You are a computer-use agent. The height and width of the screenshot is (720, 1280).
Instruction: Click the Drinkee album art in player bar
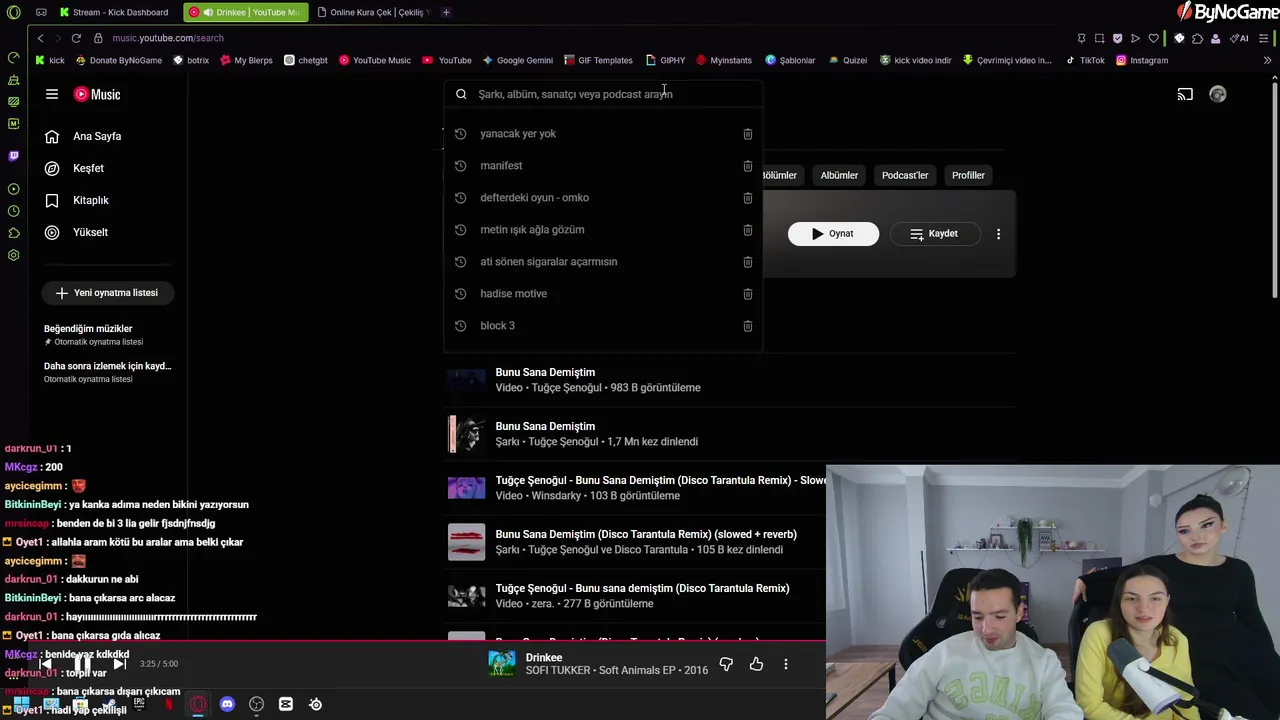click(502, 664)
